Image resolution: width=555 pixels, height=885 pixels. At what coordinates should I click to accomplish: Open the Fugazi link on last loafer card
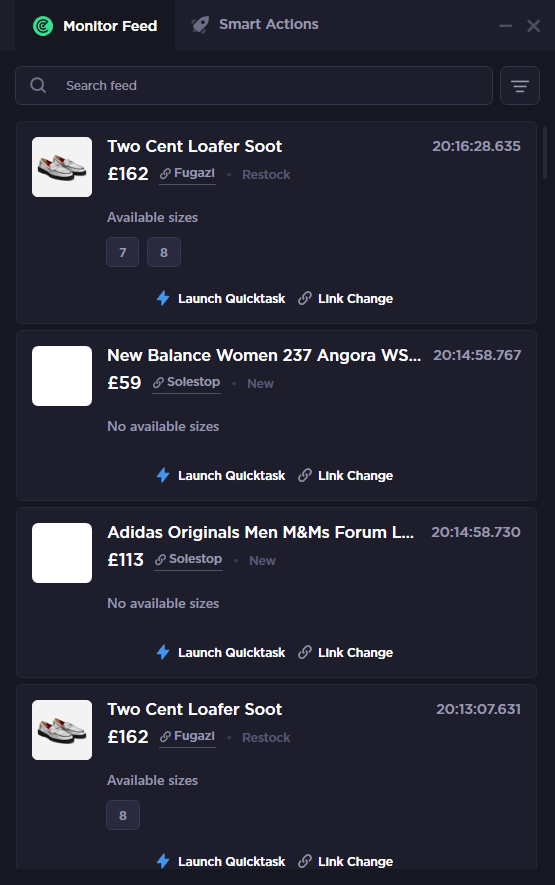(x=187, y=737)
